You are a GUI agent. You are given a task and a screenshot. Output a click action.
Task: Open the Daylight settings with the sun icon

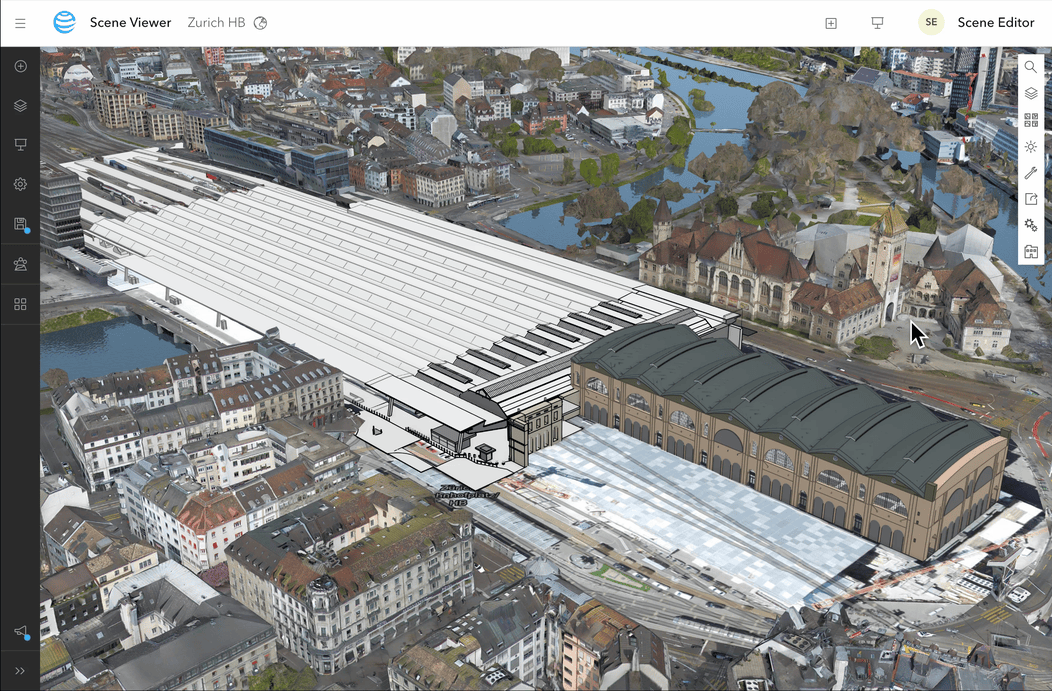click(1031, 146)
